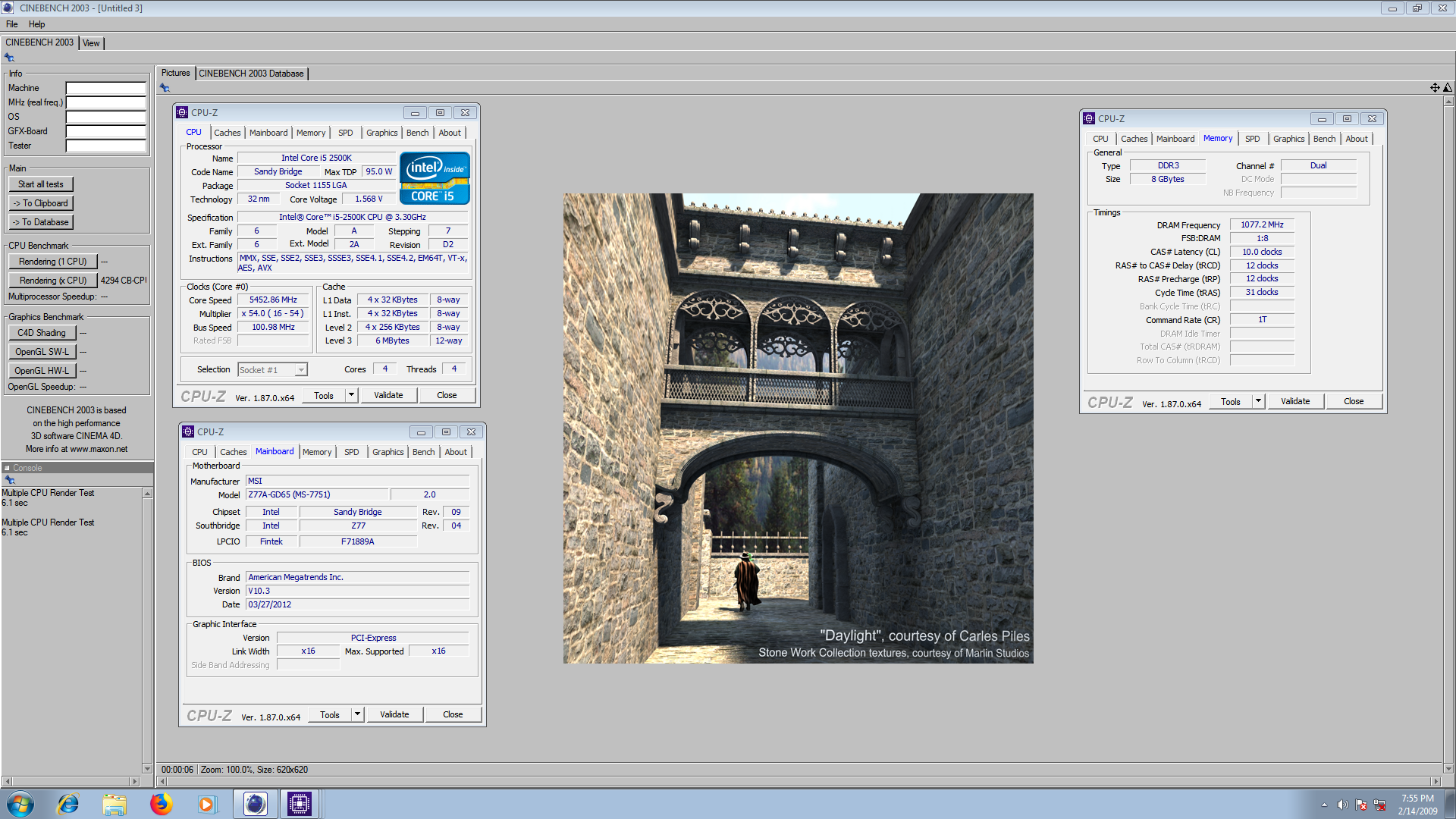Screen dimensions: 1456x819
Task: Click the Intel Core i5 logo badge
Action: click(x=435, y=178)
